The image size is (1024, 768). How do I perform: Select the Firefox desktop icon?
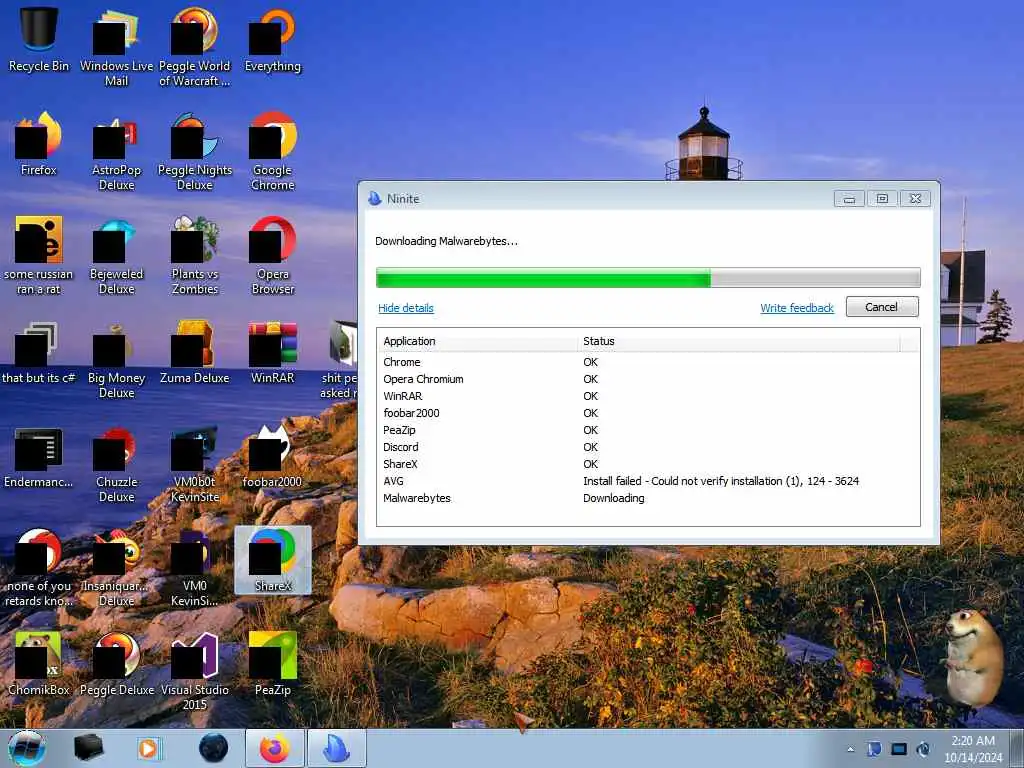coord(39,144)
